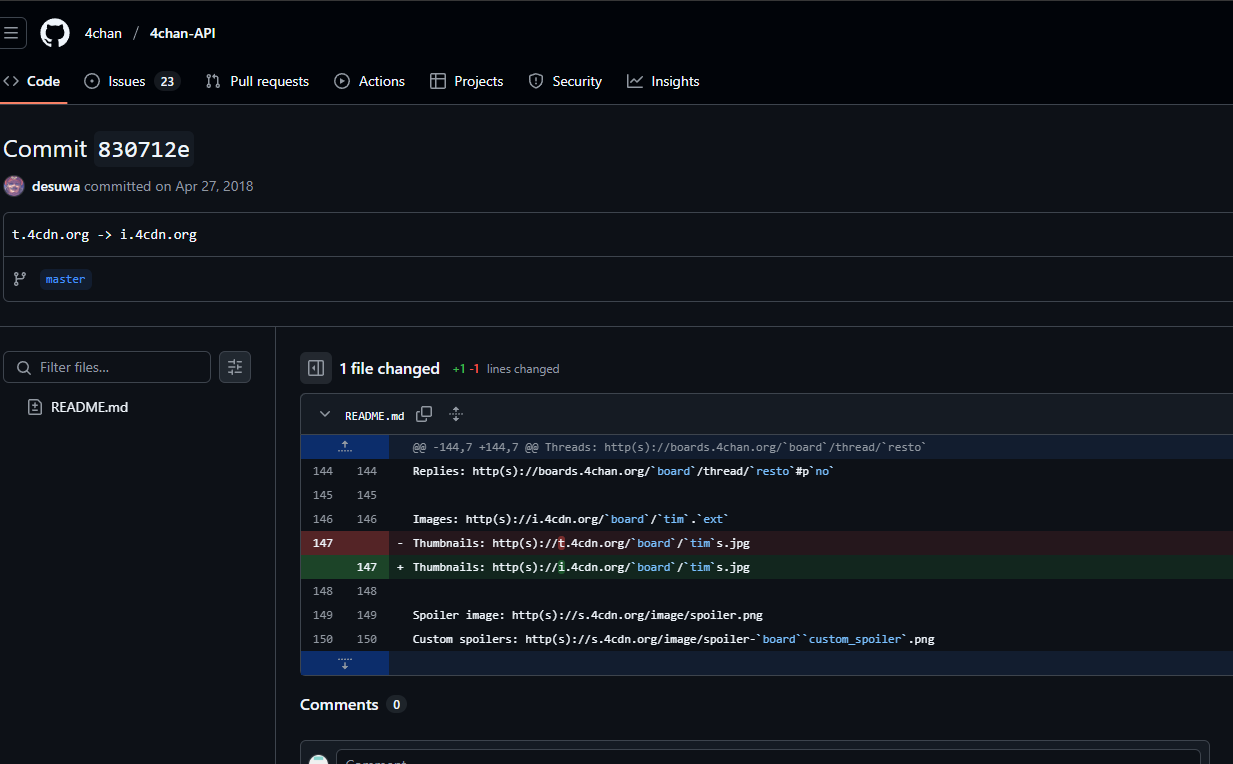Toggle the file tree sidebar
The image size is (1233, 764).
[x=316, y=368]
